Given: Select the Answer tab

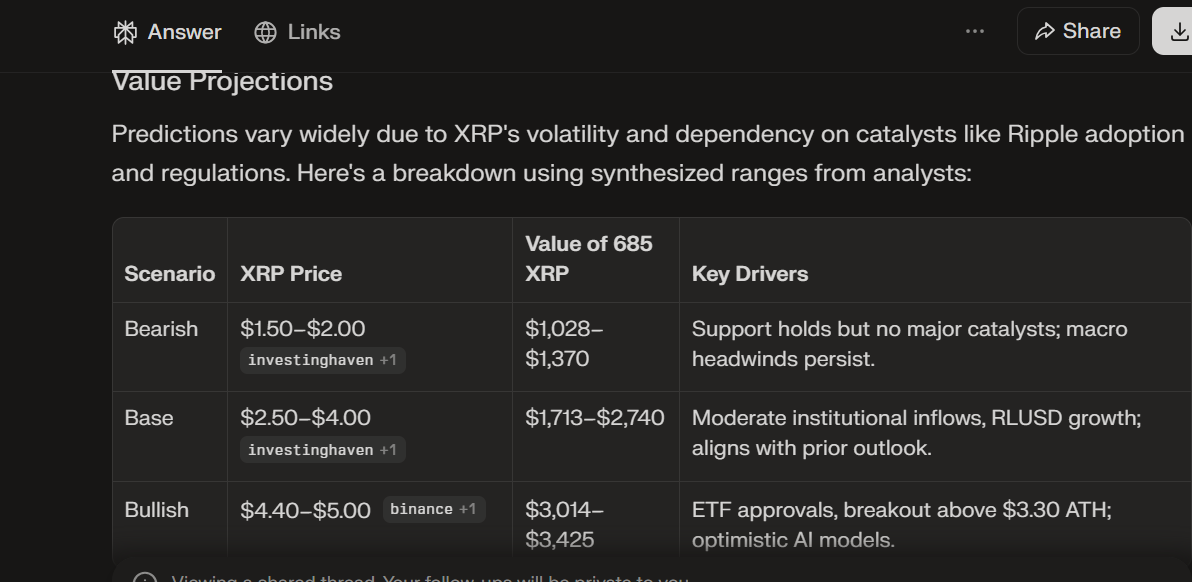Looking at the screenshot, I should (184, 31).
